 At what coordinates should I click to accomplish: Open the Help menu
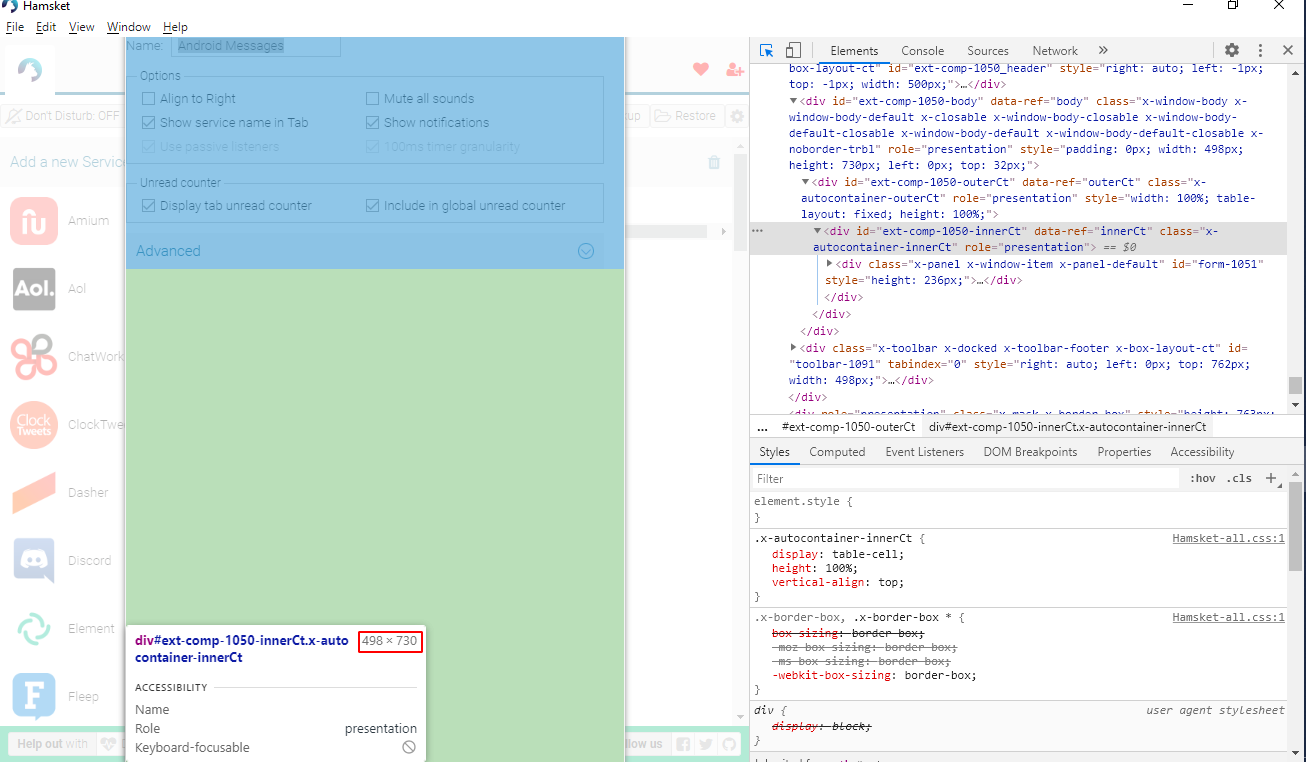pyautogui.click(x=175, y=27)
